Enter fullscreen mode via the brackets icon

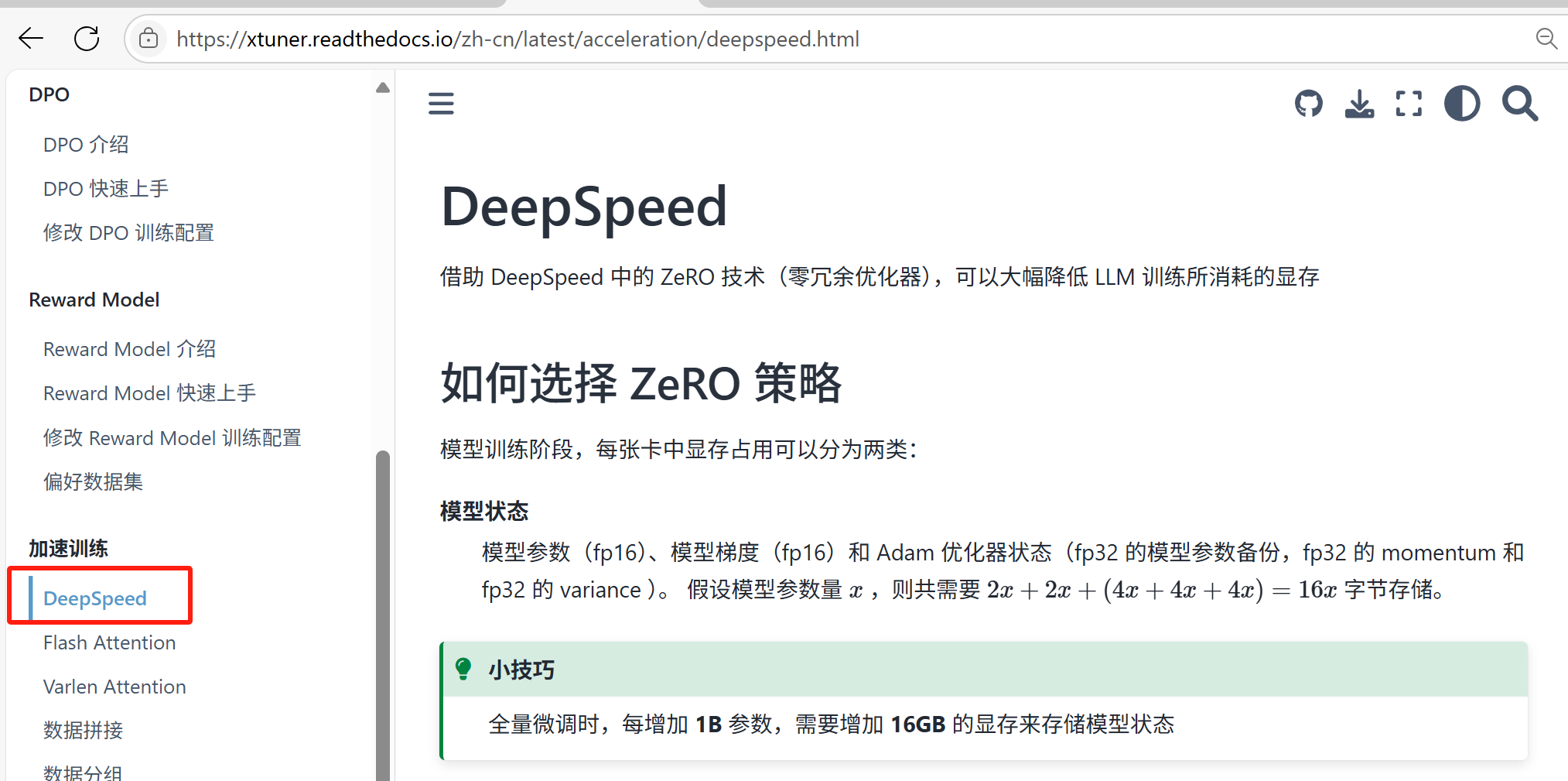1409,103
